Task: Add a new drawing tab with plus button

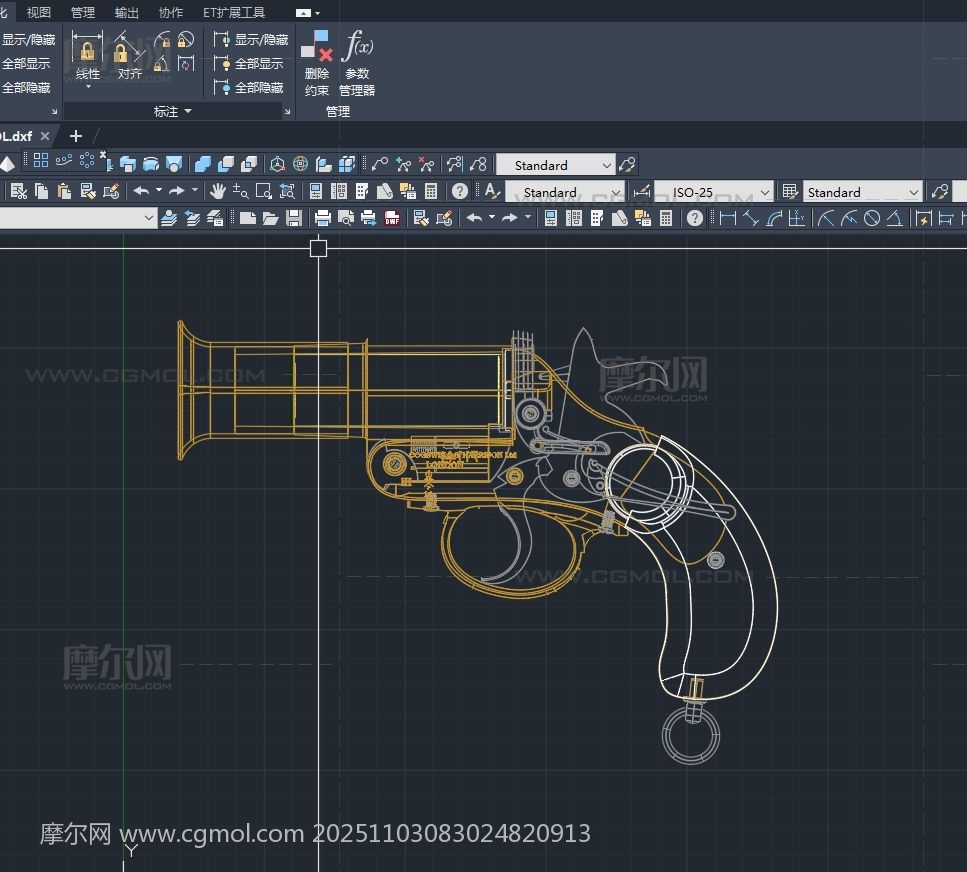Action: [x=76, y=136]
